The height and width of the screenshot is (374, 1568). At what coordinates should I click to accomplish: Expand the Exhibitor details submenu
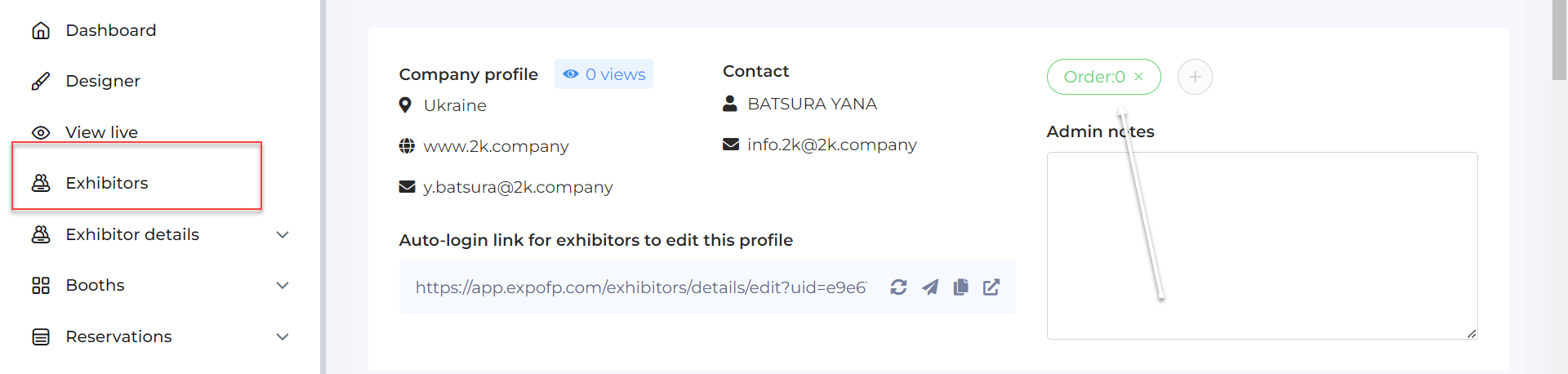click(x=283, y=234)
